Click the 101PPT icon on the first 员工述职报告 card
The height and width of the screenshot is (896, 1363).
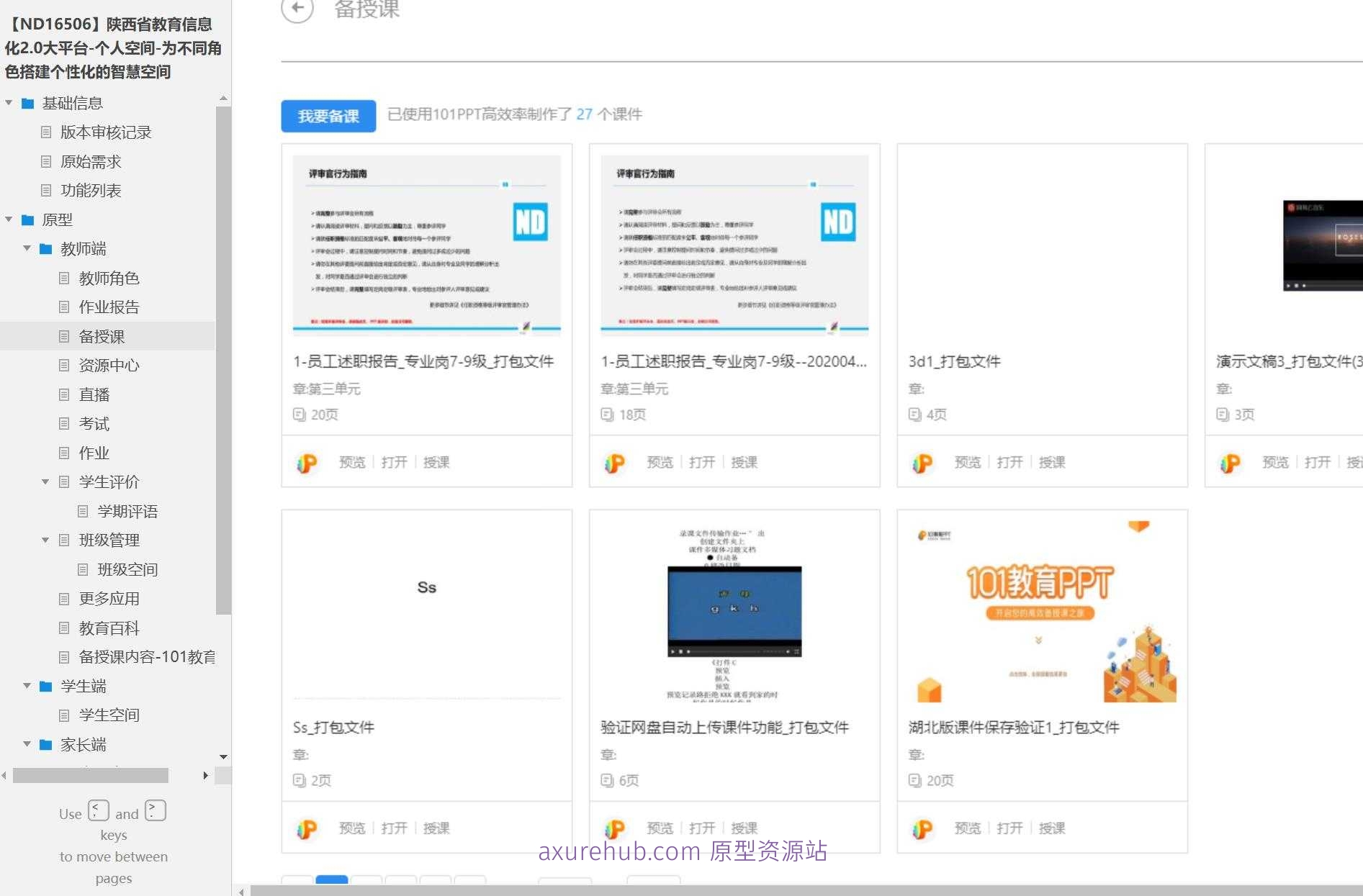point(306,463)
